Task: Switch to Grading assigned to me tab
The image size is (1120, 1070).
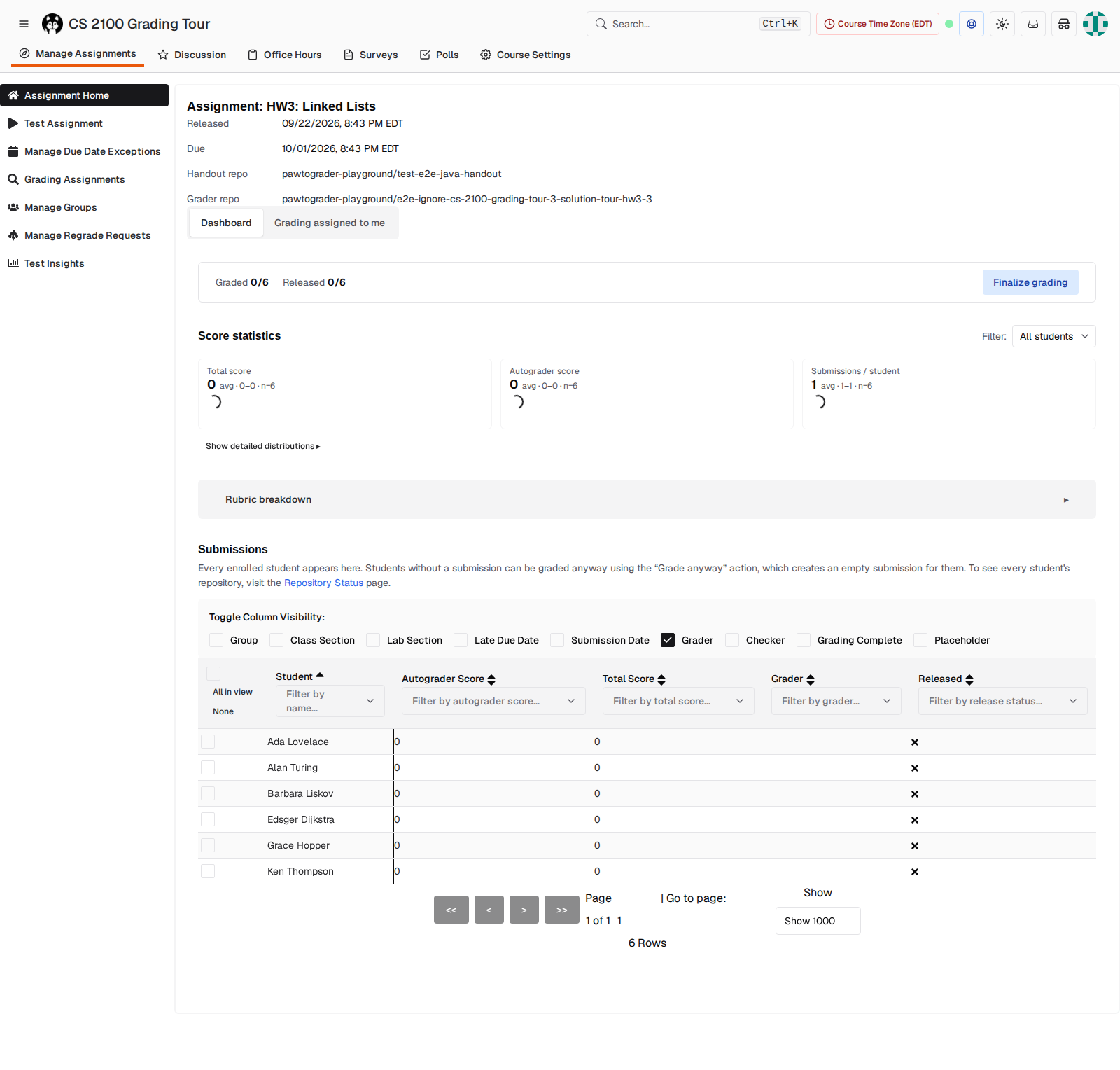Action: (x=330, y=223)
